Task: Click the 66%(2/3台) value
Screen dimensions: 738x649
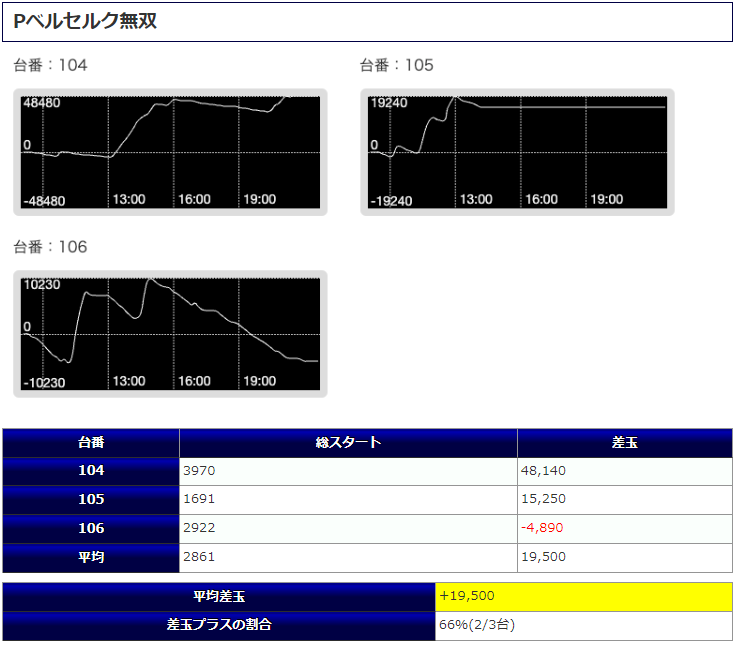Action: (x=477, y=625)
